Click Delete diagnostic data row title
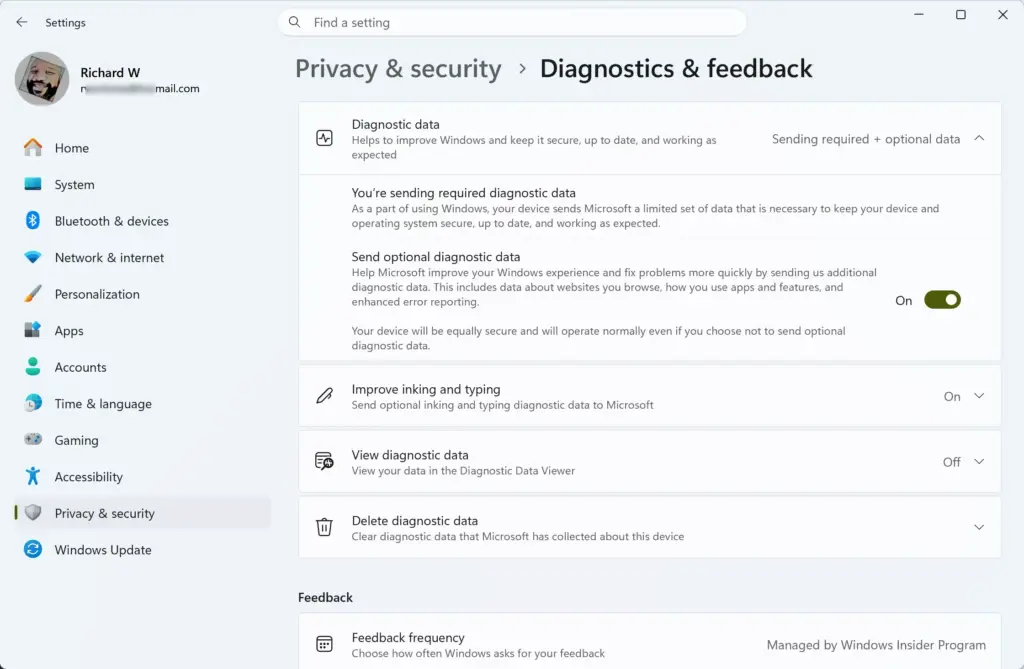The height and width of the screenshot is (669, 1024). 415,521
